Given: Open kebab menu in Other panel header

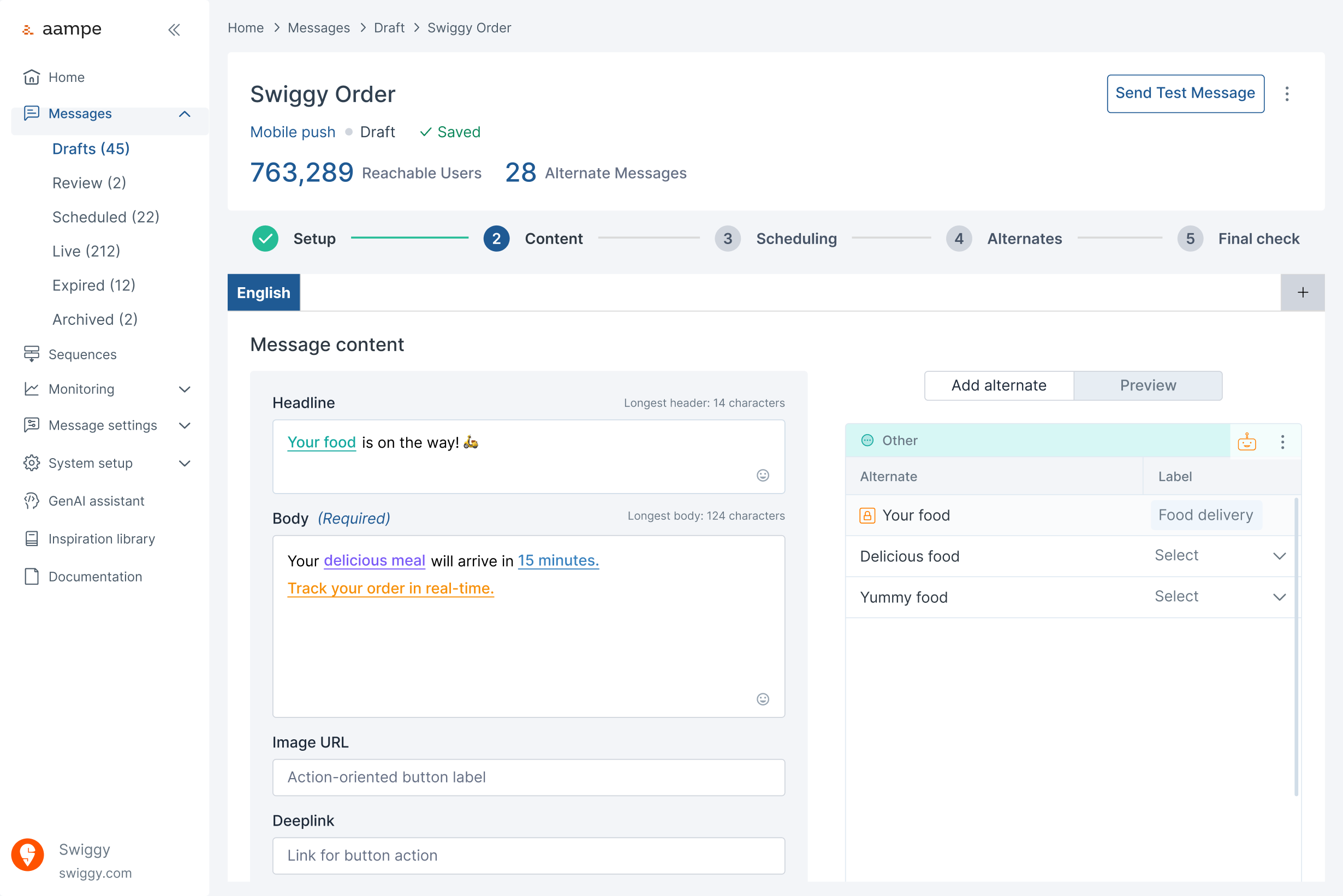Looking at the screenshot, I should 1282,442.
